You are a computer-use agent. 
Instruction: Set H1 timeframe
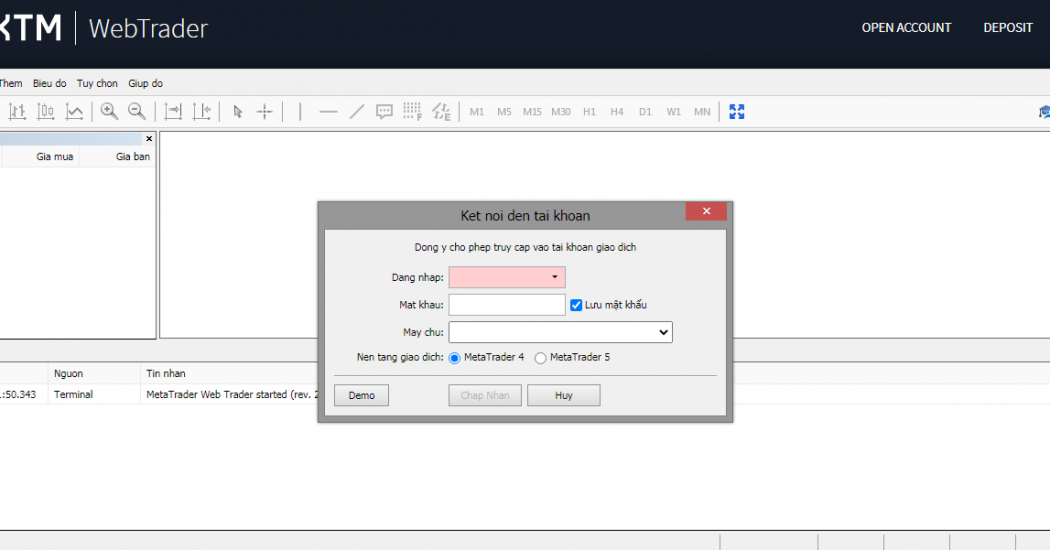pyautogui.click(x=589, y=112)
